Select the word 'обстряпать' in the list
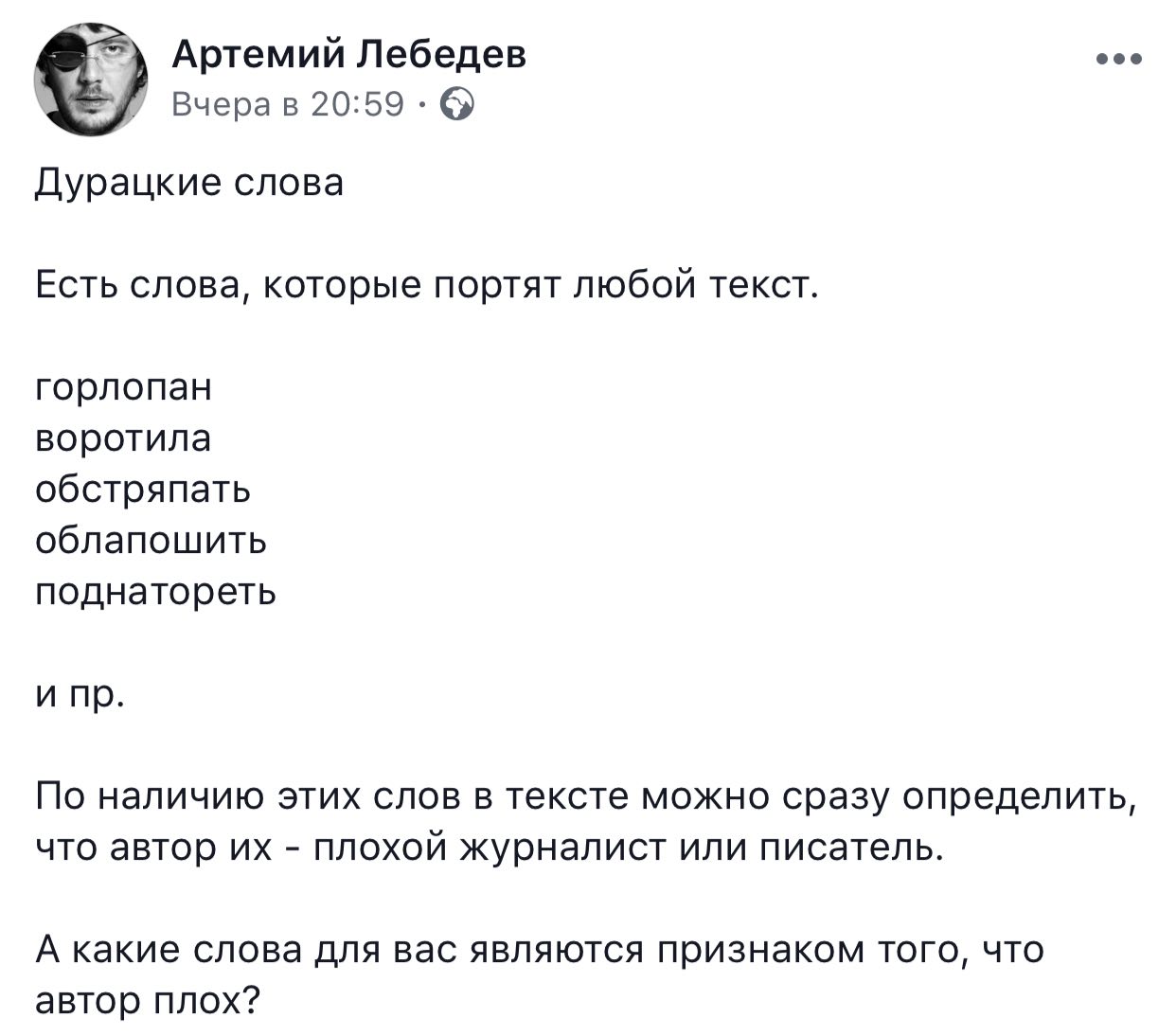 point(143,490)
